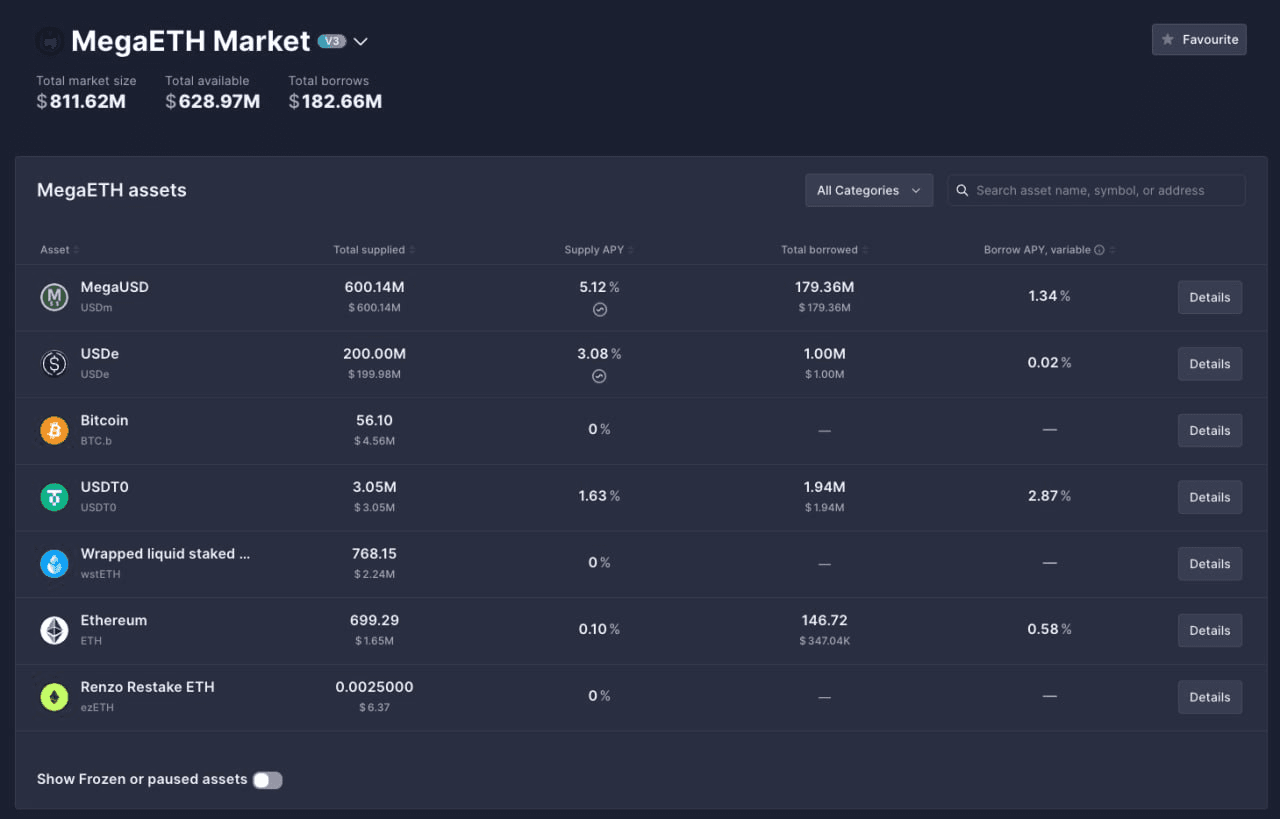Open Details for USDe
Screen dimensions: 1280x819
click(1210, 364)
